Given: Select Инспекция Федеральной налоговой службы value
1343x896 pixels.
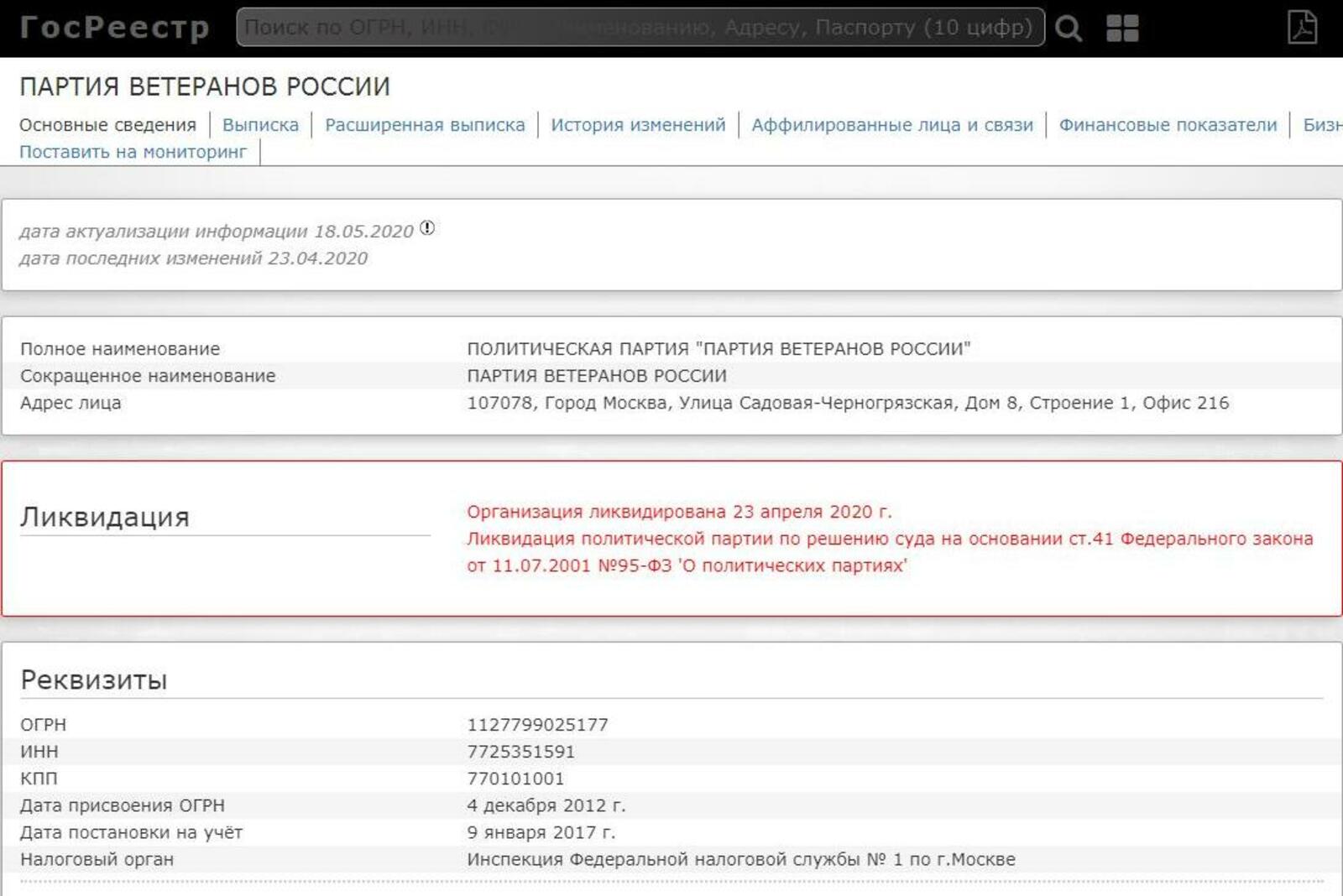Looking at the screenshot, I should point(741,859).
